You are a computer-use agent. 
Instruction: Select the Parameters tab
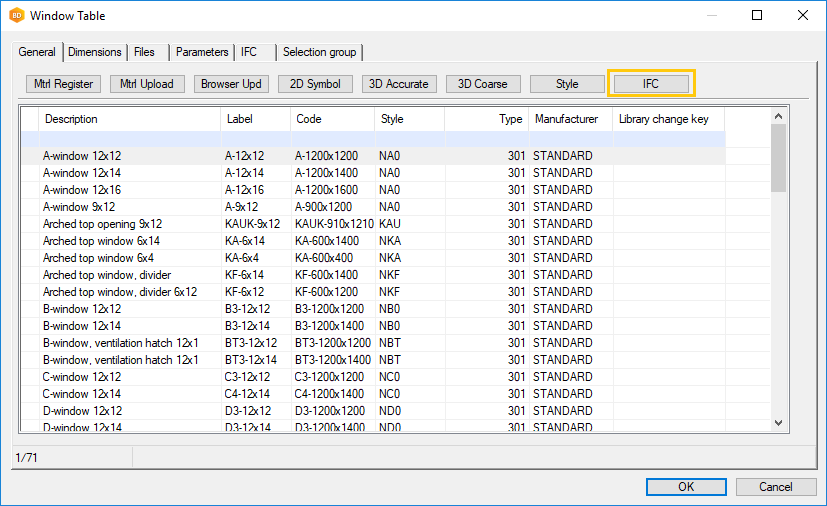[202, 52]
